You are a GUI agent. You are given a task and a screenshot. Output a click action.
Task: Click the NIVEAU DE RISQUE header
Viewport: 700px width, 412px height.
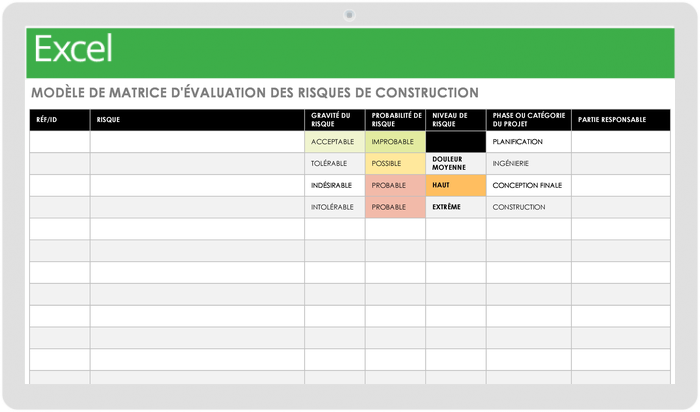(x=456, y=120)
